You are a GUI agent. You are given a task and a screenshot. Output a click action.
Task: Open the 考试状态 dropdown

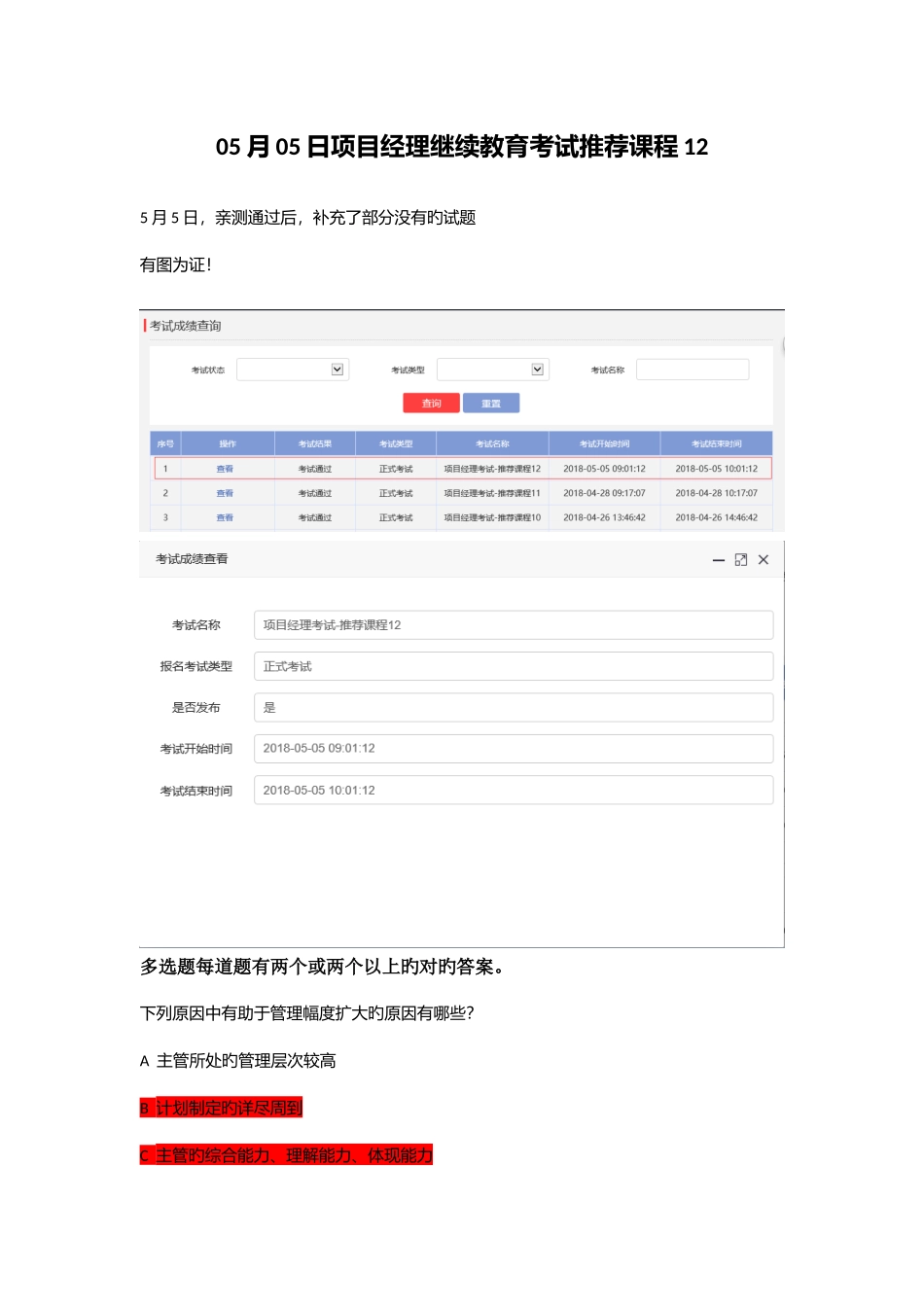[292, 370]
